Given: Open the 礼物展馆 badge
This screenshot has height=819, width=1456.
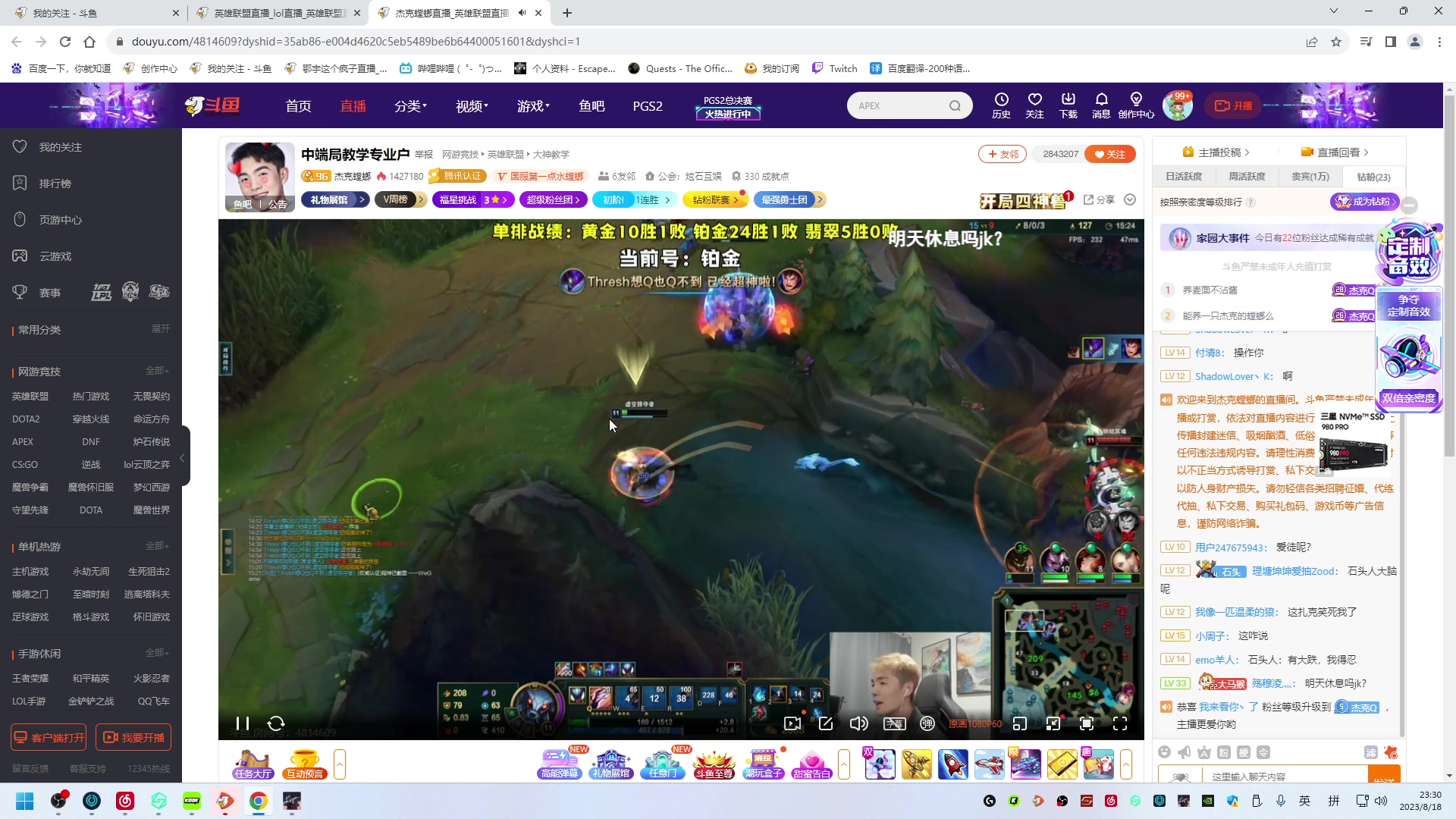Looking at the screenshot, I should (335, 199).
